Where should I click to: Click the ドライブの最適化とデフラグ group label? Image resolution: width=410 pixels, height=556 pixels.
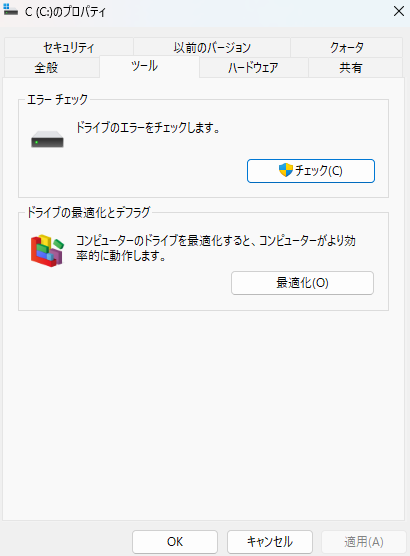click(89, 212)
